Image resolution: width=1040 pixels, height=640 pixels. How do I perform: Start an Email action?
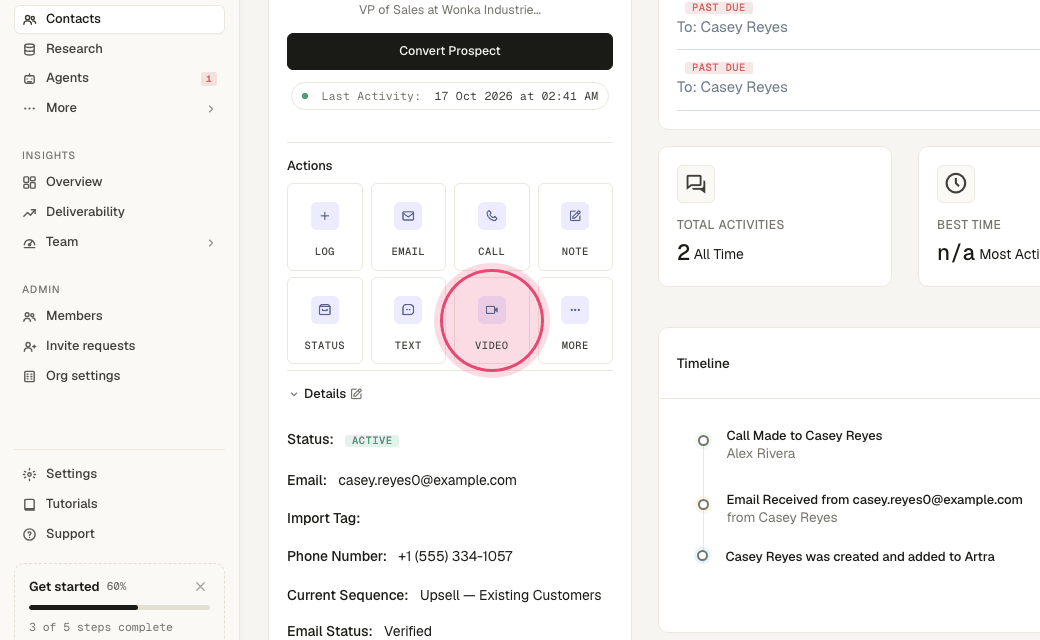(408, 227)
